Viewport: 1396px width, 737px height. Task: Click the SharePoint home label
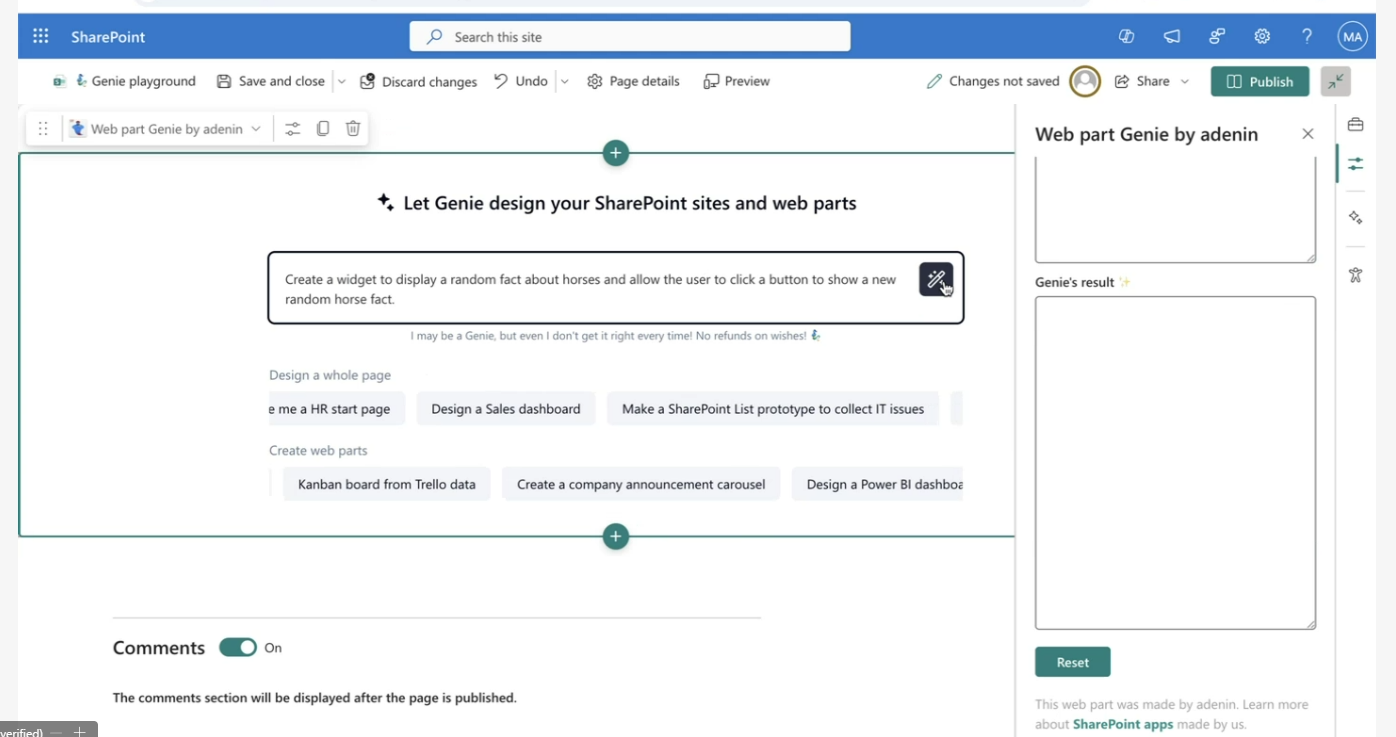point(108,37)
